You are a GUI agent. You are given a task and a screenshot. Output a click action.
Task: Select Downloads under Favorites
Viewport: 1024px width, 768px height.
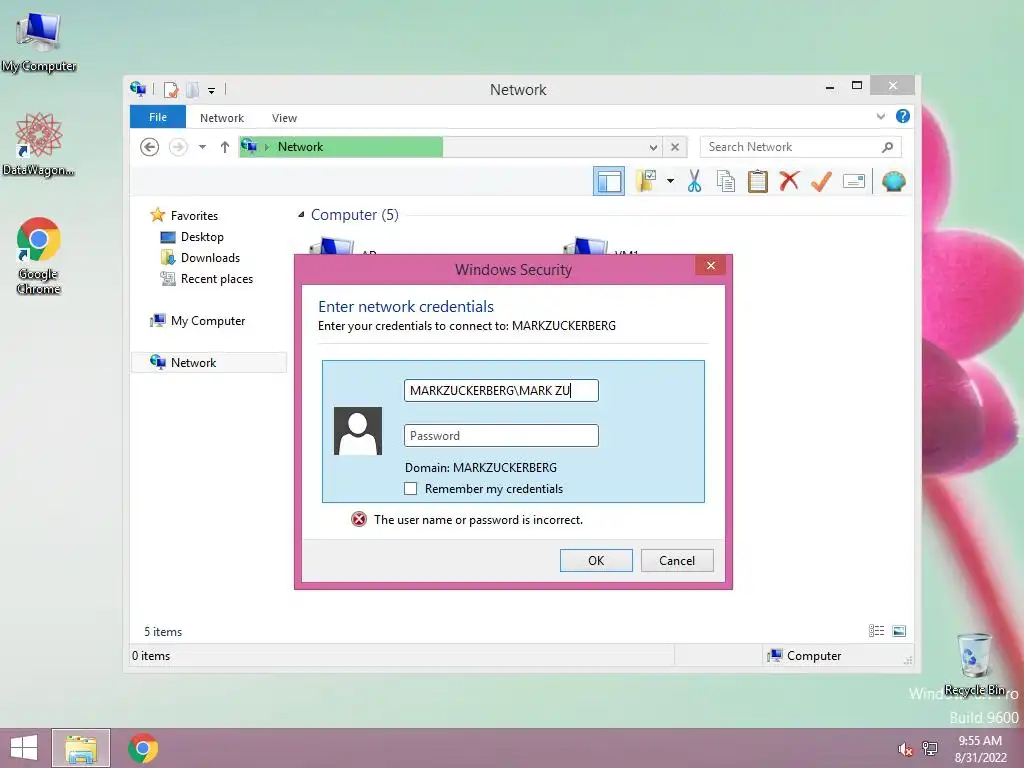210,257
